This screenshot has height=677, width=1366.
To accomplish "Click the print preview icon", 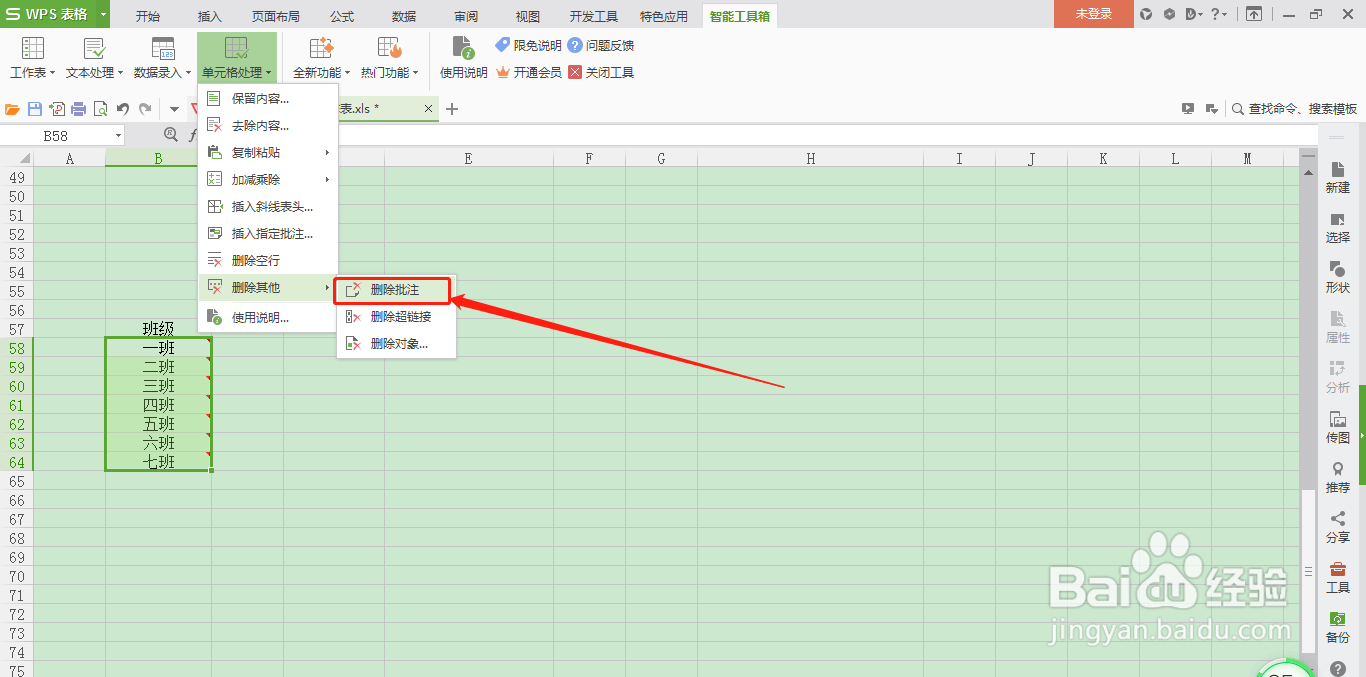I will 100,109.
